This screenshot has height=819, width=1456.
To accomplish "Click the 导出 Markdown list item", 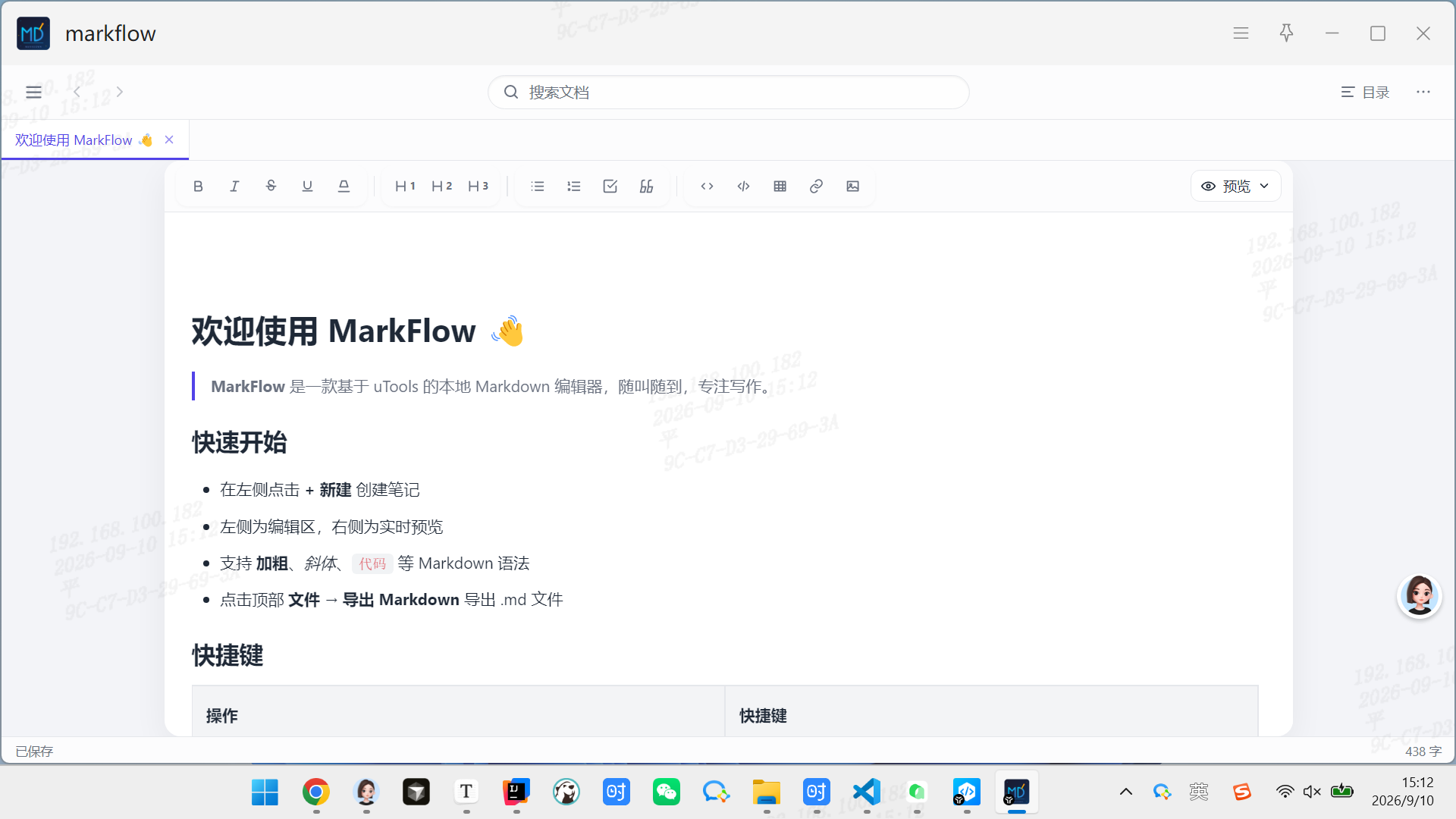I will pyautogui.click(x=391, y=600).
